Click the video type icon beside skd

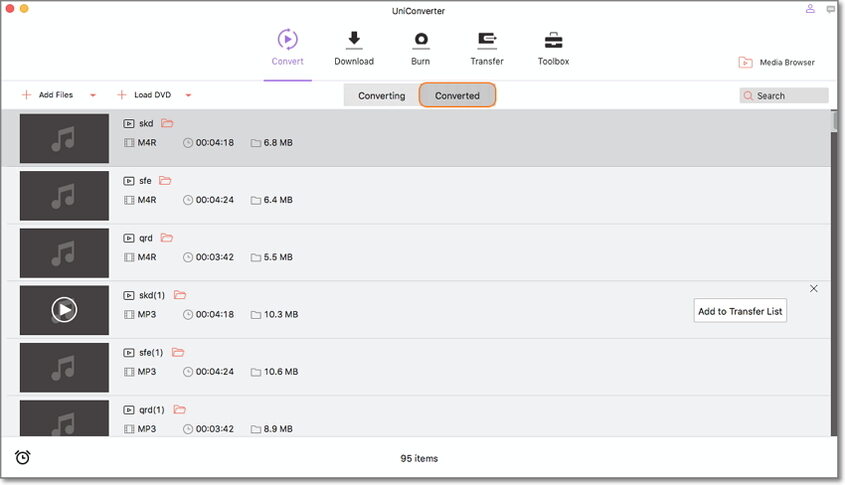click(x=129, y=123)
